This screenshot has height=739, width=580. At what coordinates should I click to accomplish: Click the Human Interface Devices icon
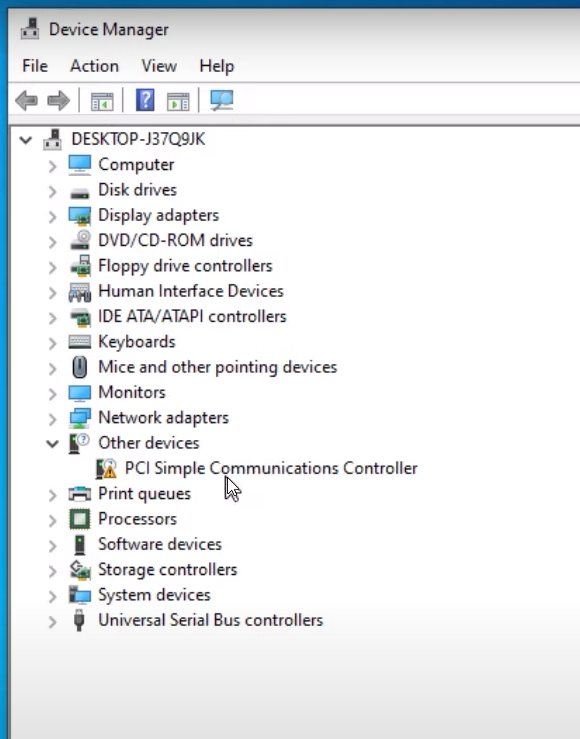coord(80,292)
